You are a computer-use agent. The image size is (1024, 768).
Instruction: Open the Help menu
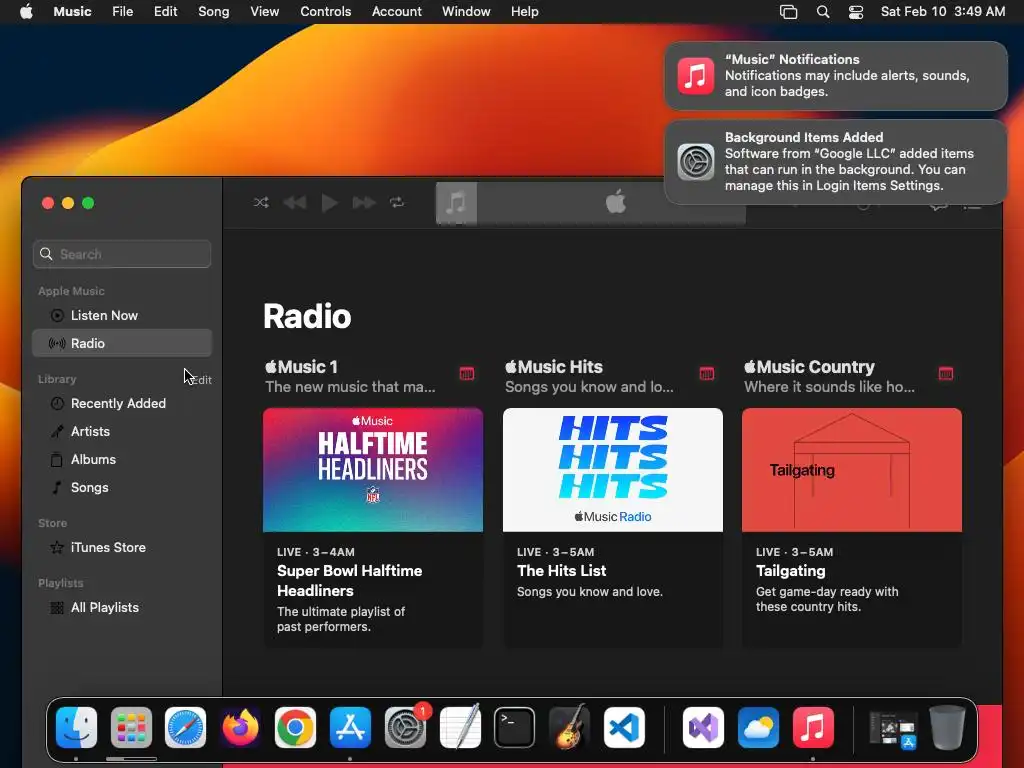pos(524,12)
